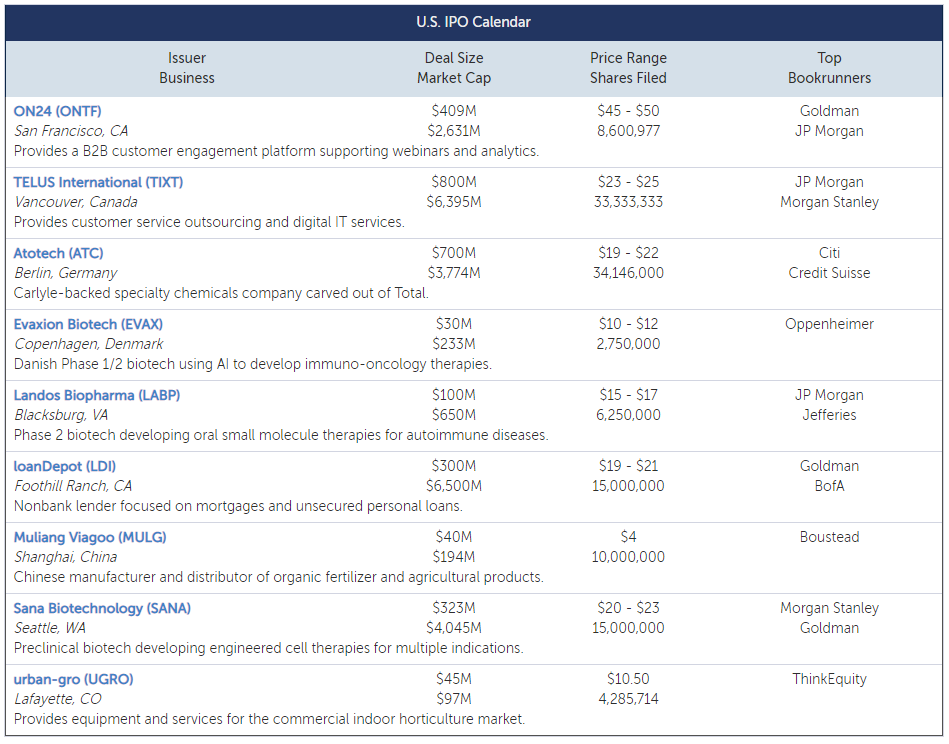Click Lafayette, CO location text
The width and height of the screenshot is (949, 744).
point(57,699)
